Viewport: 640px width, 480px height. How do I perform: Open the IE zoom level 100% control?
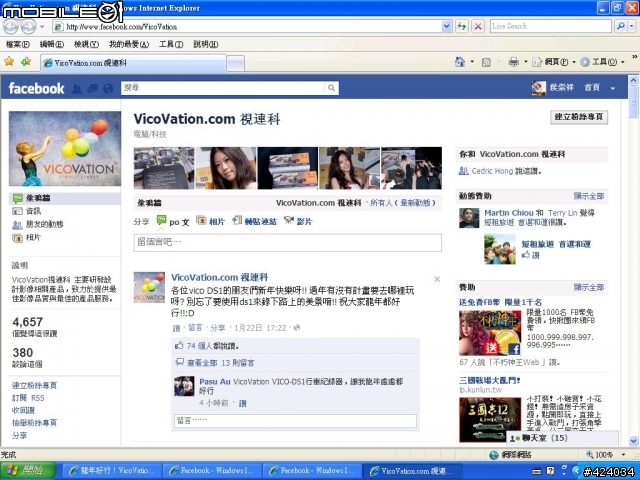[605, 454]
